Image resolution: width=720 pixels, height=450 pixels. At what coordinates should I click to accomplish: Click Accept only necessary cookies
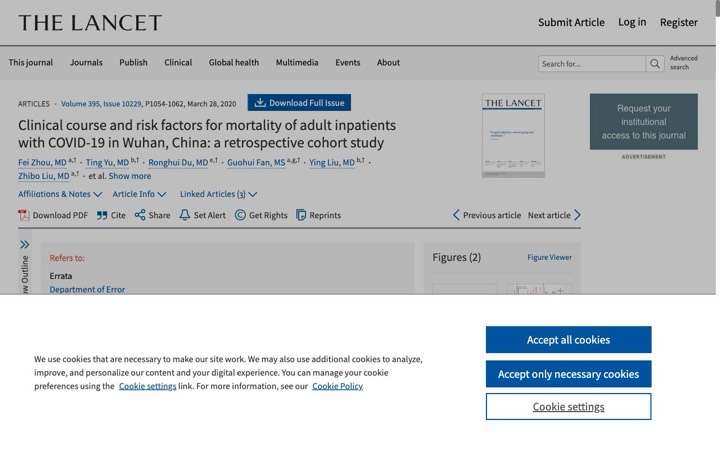[x=568, y=374]
